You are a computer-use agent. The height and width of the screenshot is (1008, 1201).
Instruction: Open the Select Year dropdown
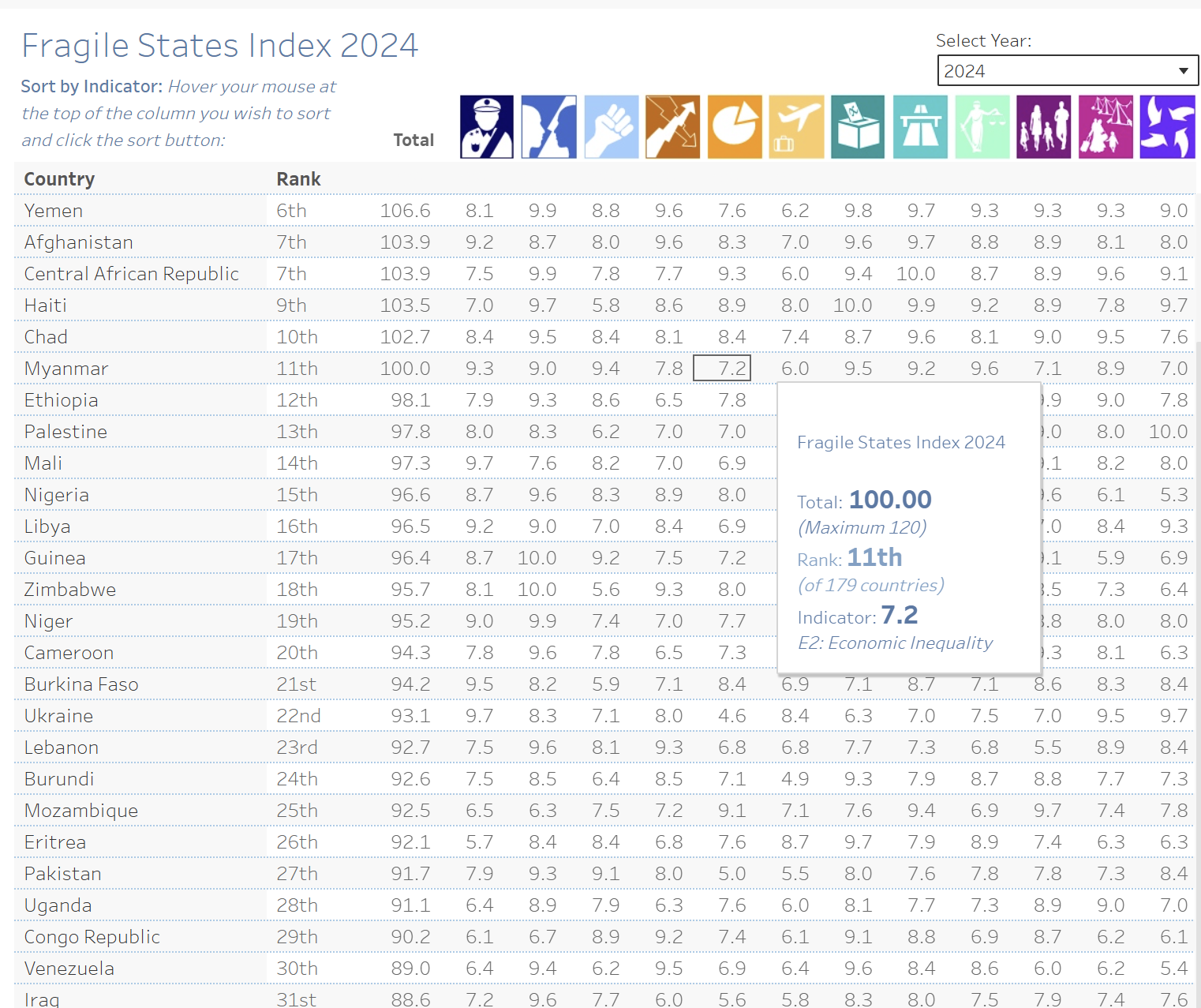pos(1068,70)
